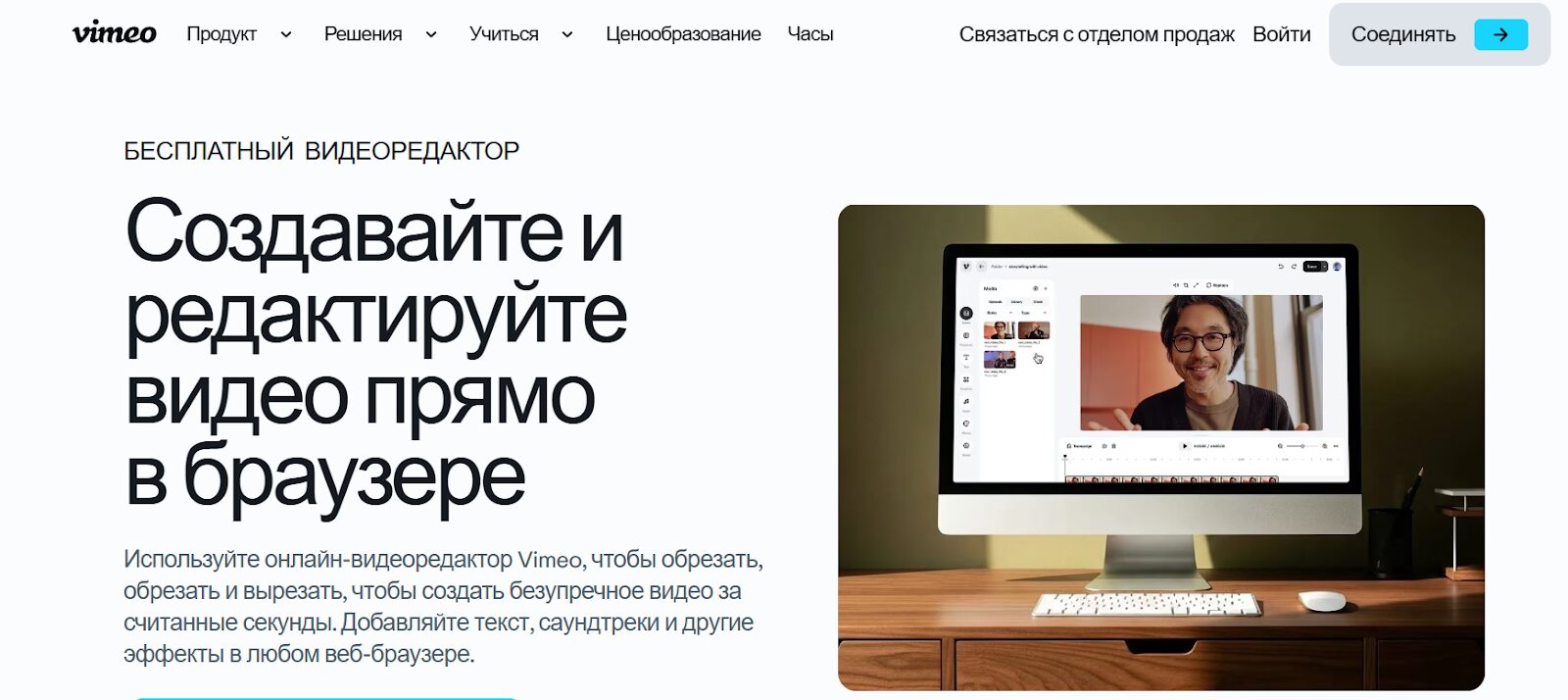
Task: Click the paragraph starting Используйте онлайн-видеоредактор Vimeo
Action: click(x=443, y=606)
